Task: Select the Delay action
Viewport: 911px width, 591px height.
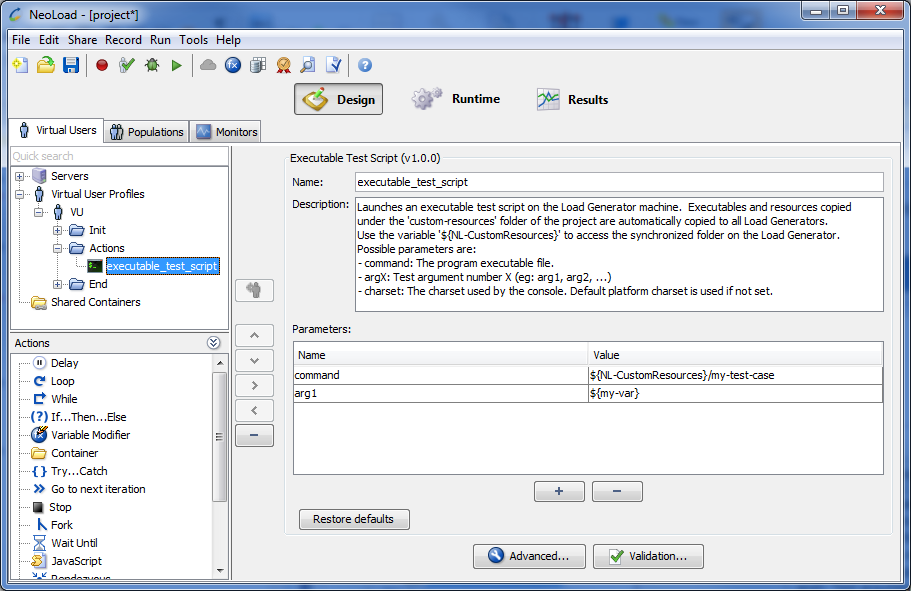Action: click(64, 363)
